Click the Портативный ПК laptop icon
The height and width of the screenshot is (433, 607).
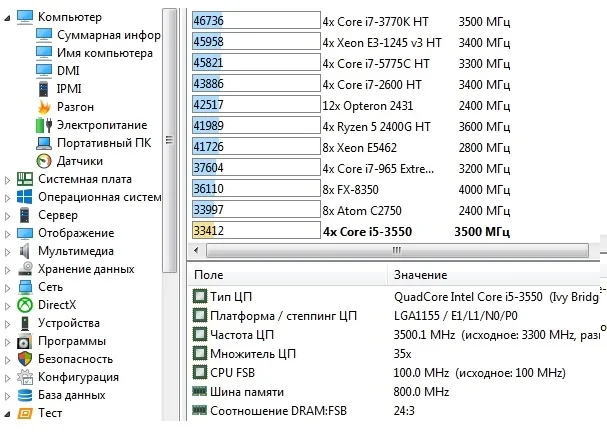coord(44,143)
